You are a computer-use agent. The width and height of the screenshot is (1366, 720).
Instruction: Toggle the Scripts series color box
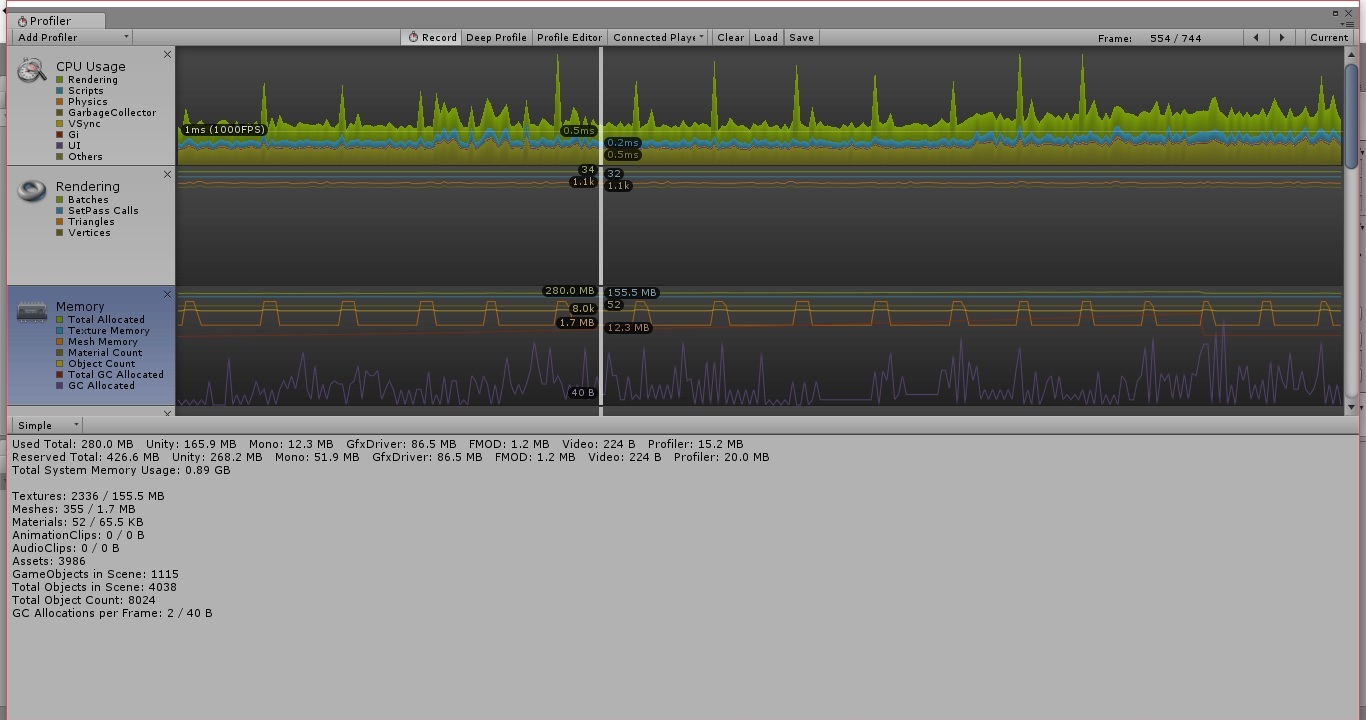60,91
